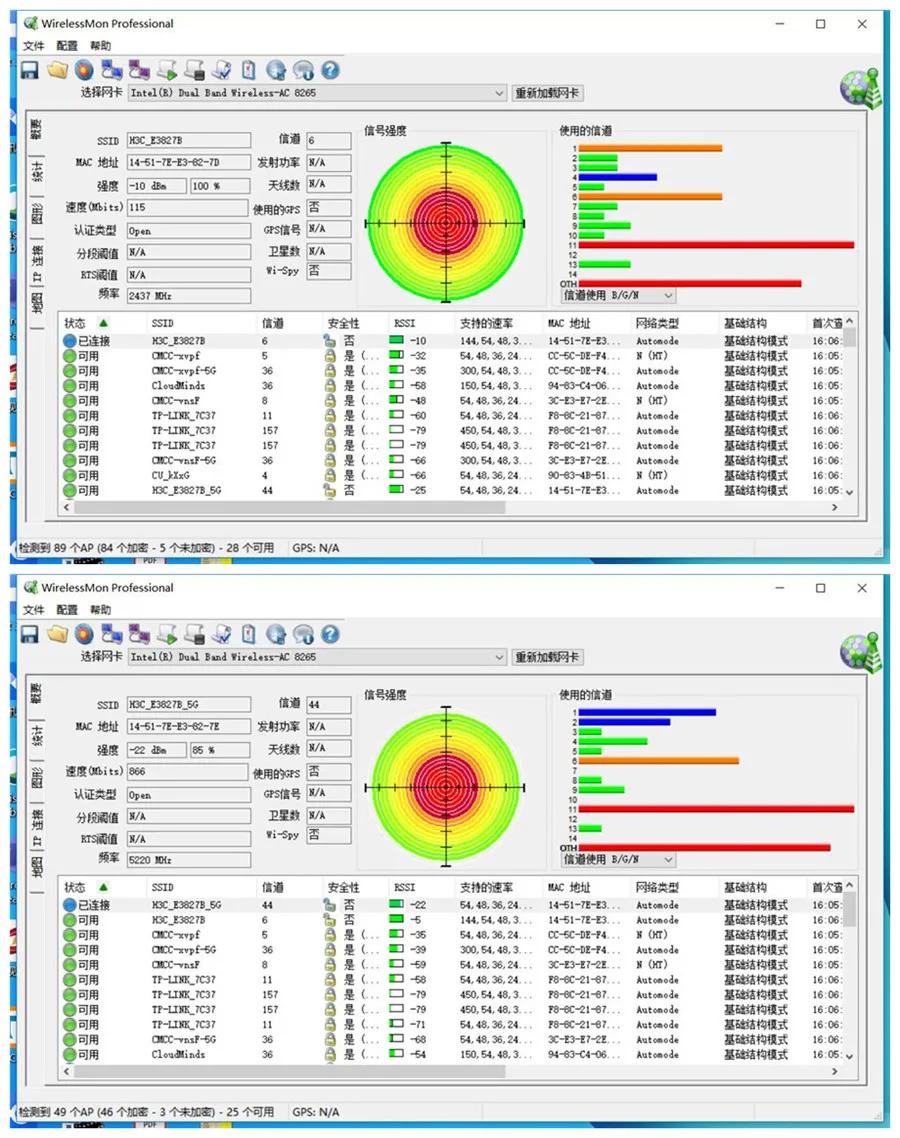
Task: Click the red channel 11 bar, channel 6 window
Action: 716,245
